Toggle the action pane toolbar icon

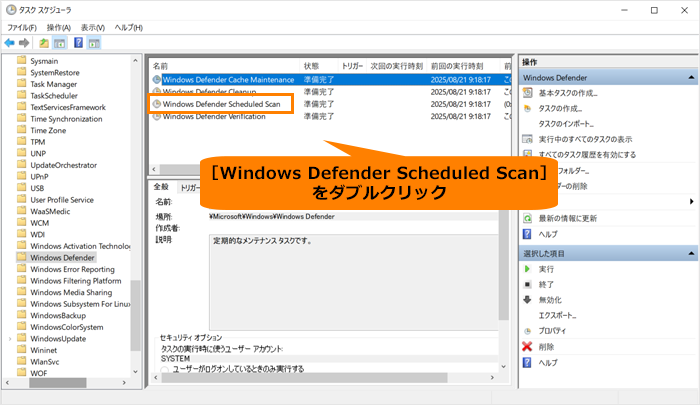pyautogui.click(x=94, y=43)
